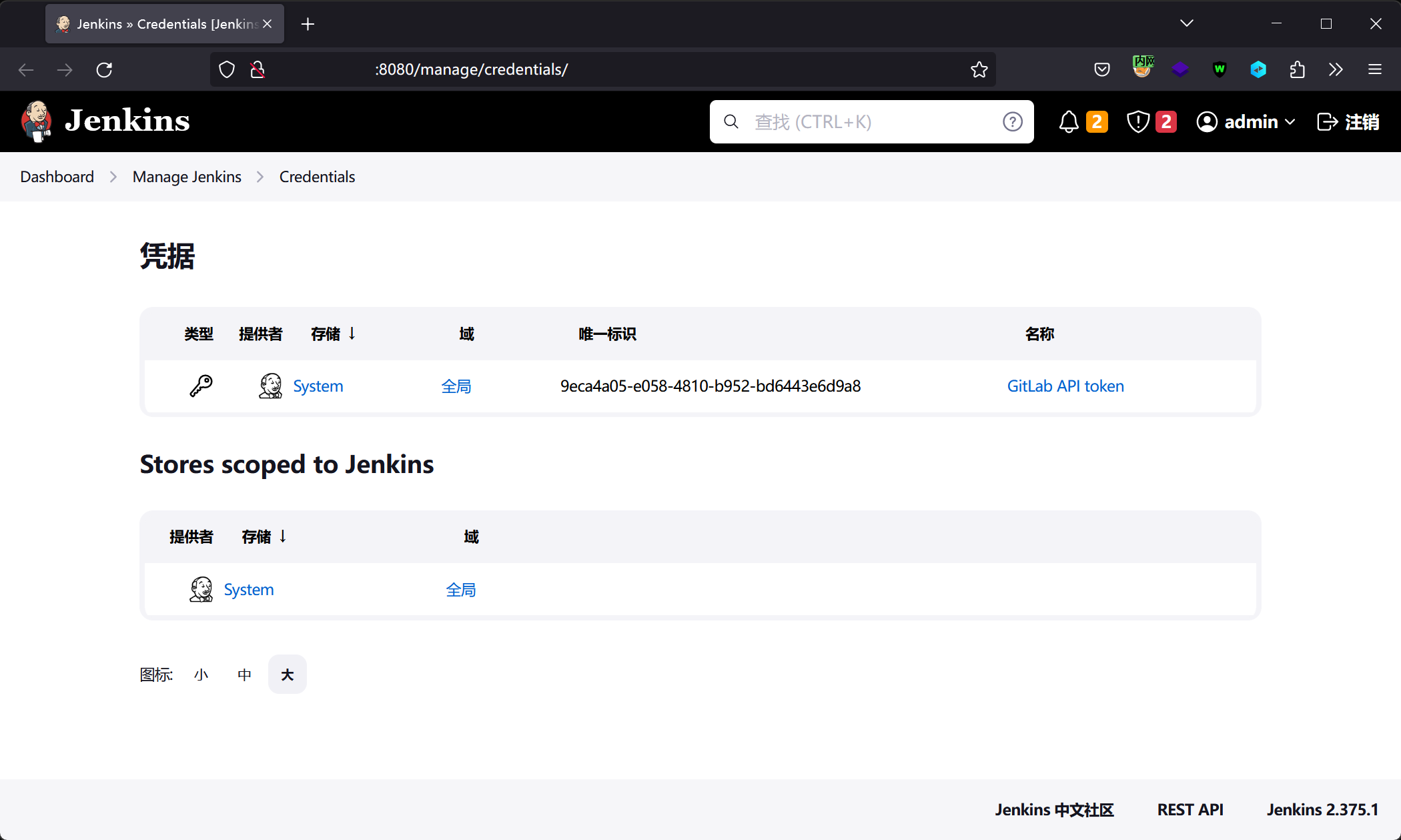Open the notifications bell icon
Viewport: 1401px width, 840px height.
1069,122
